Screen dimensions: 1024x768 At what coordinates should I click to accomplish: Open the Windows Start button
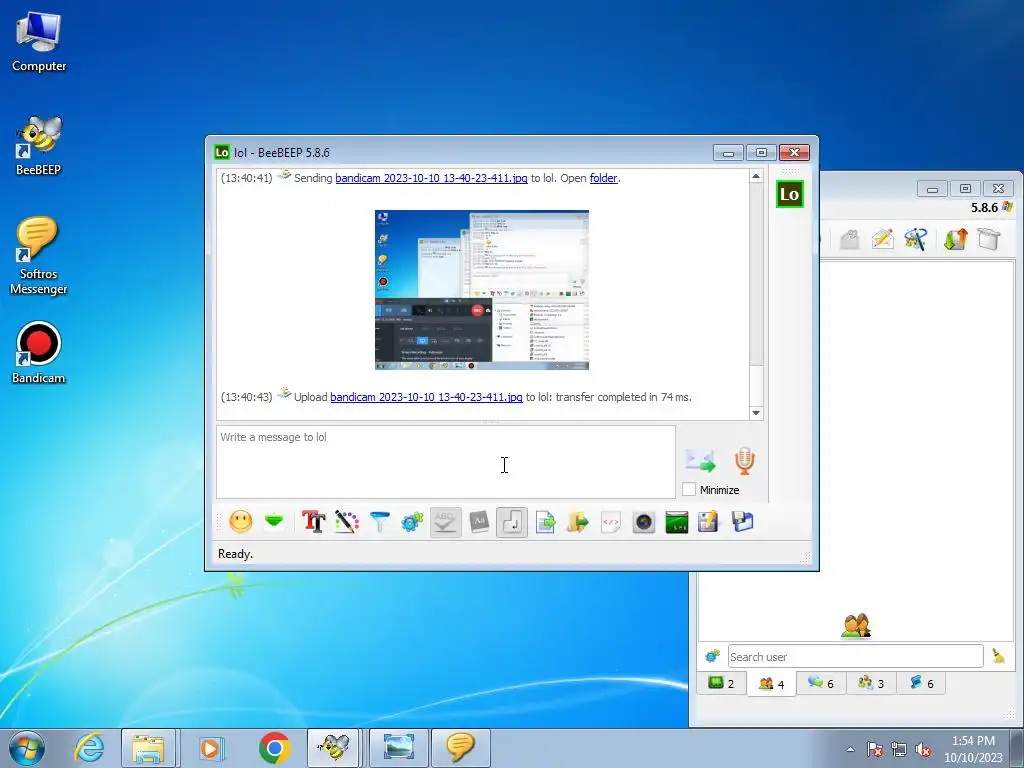pyautogui.click(x=27, y=748)
